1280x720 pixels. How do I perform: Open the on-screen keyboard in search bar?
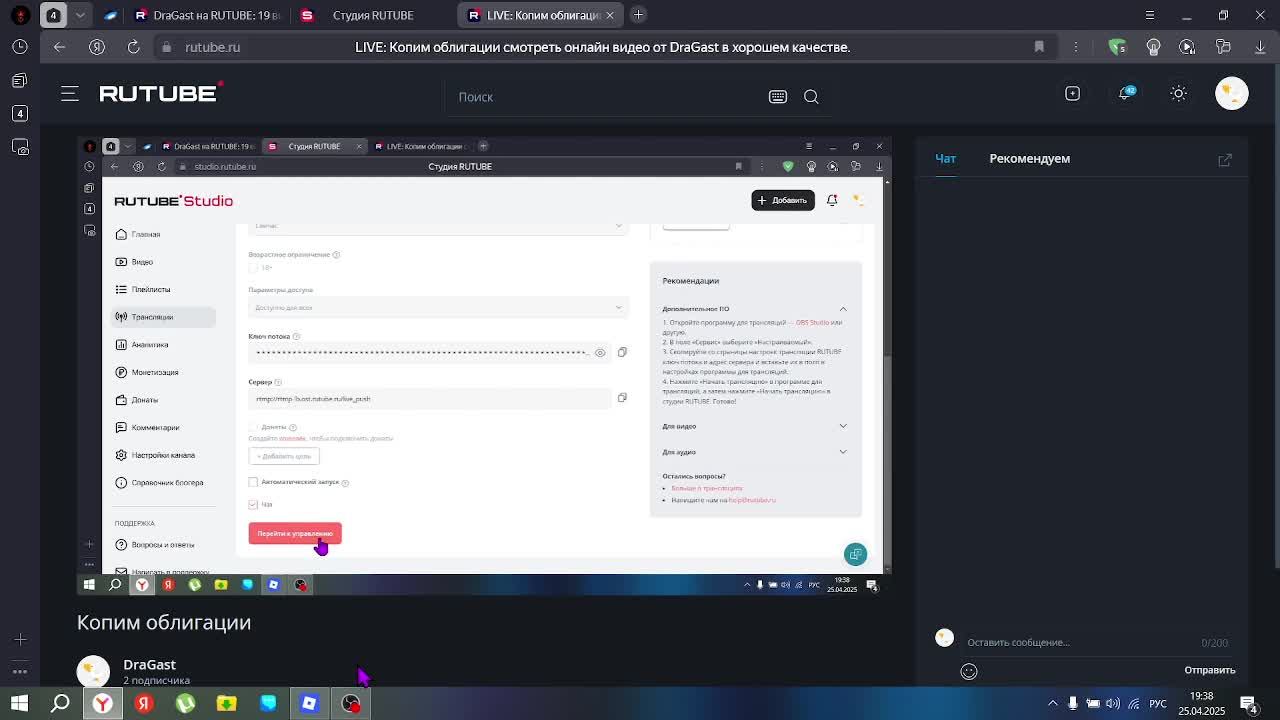pyautogui.click(x=778, y=96)
